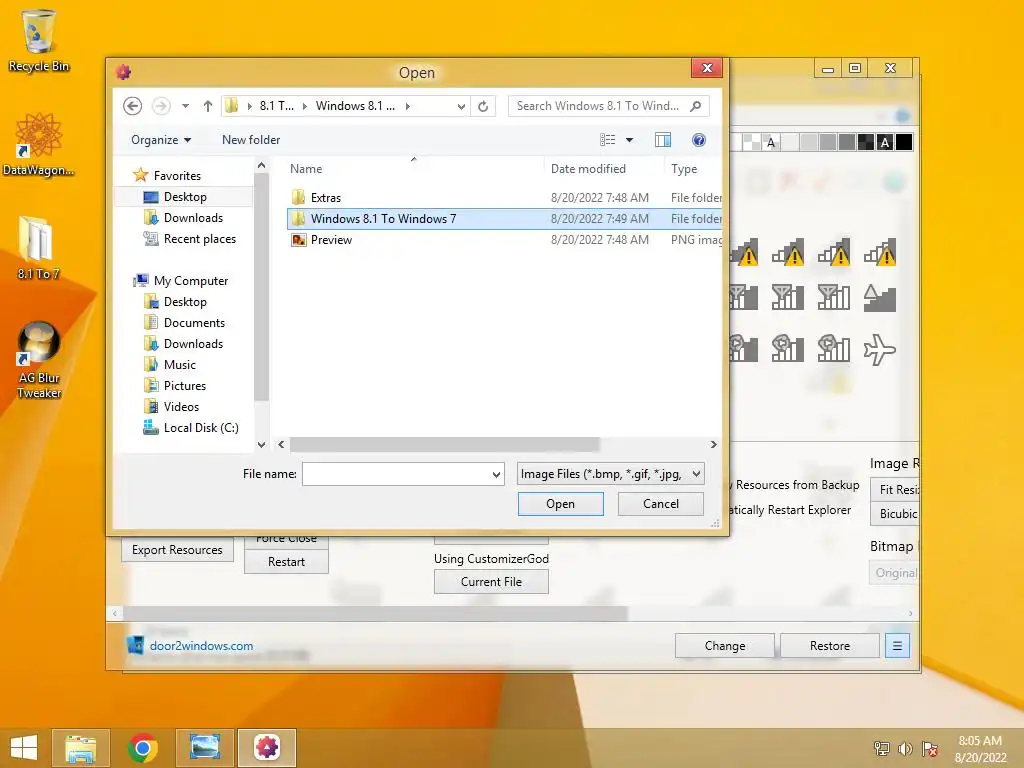Viewport: 1024px width, 768px height.
Task: Click the Restart button
Action: tap(286, 562)
